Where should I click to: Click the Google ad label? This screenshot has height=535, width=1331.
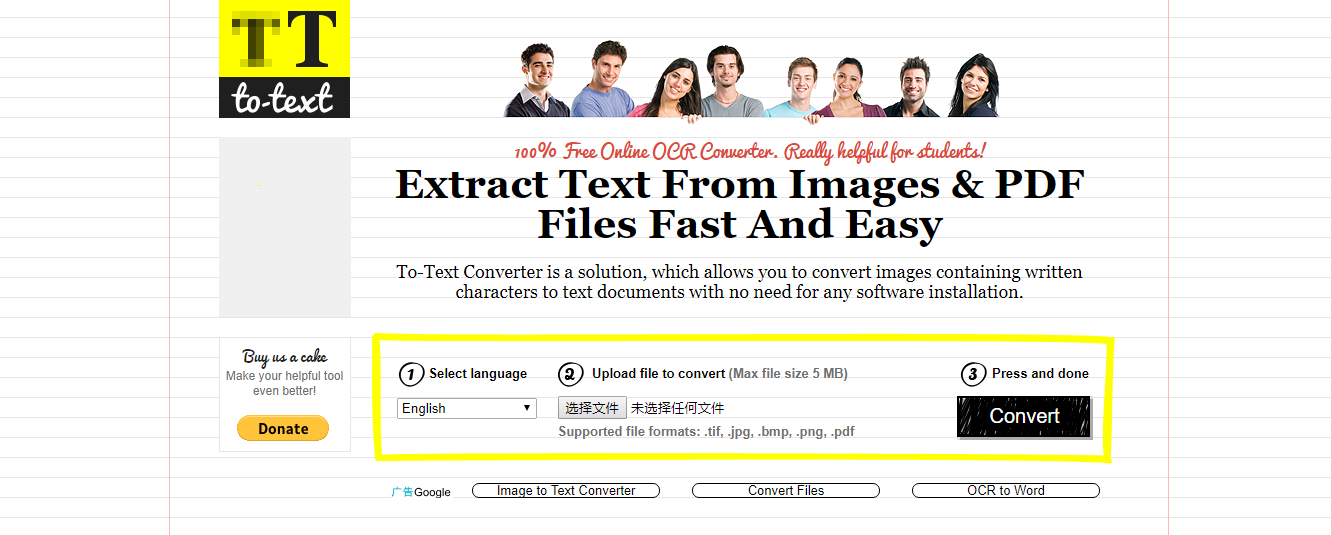click(x=421, y=492)
